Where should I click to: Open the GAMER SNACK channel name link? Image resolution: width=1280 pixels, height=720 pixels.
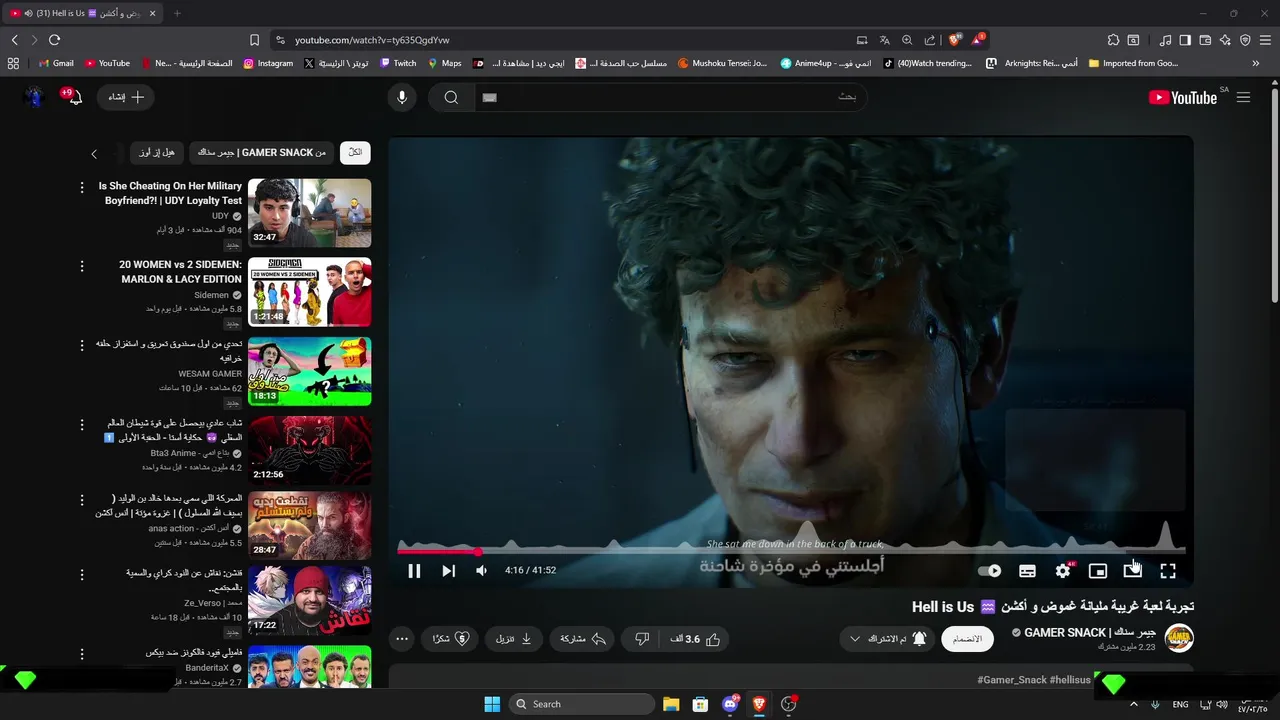[x=1090, y=633]
